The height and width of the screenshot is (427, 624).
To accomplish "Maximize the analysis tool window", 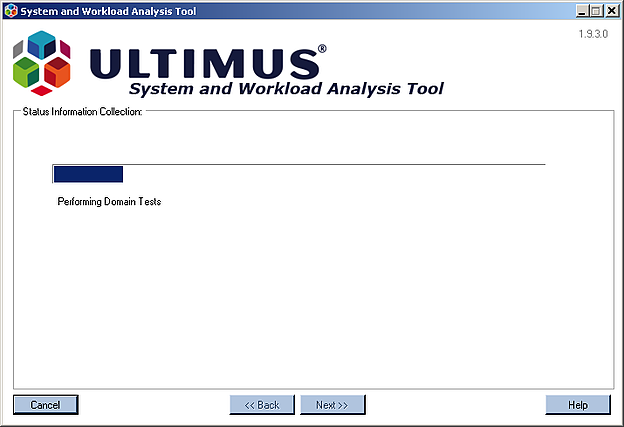I will tap(596, 11).
